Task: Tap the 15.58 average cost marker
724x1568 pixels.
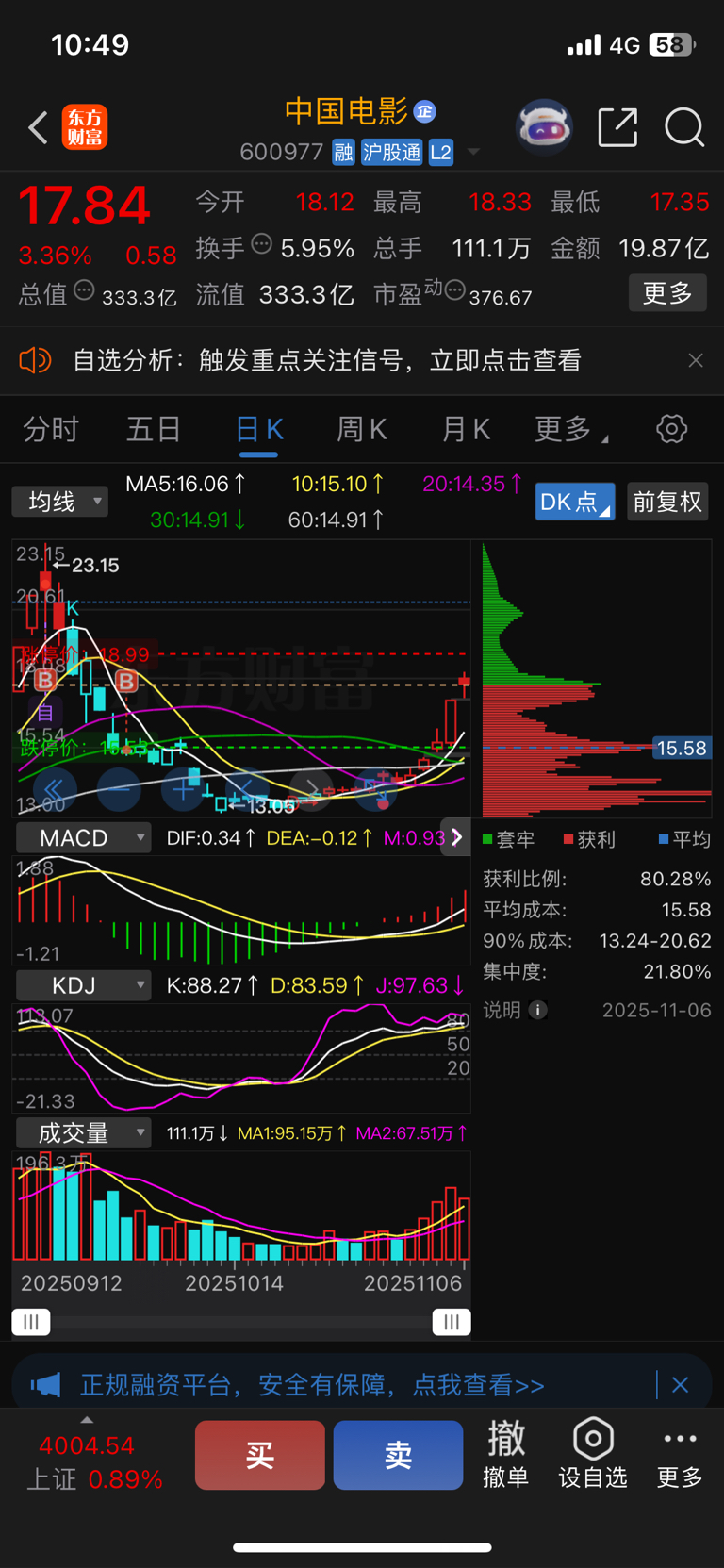Action: [x=682, y=748]
